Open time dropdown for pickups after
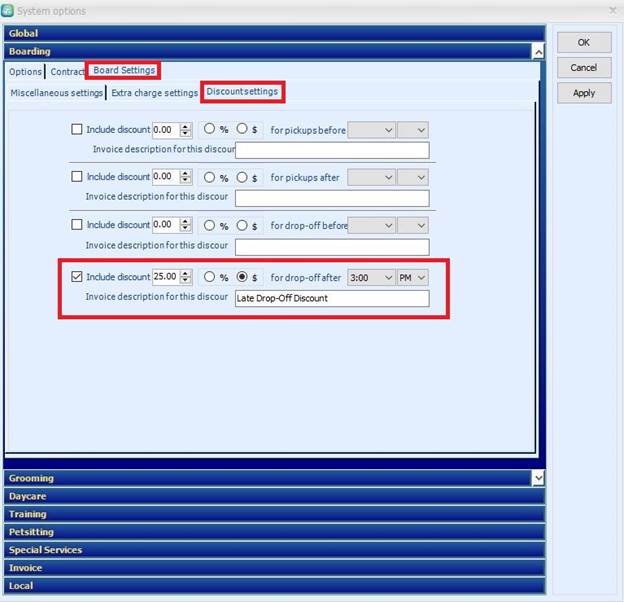 point(371,177)
